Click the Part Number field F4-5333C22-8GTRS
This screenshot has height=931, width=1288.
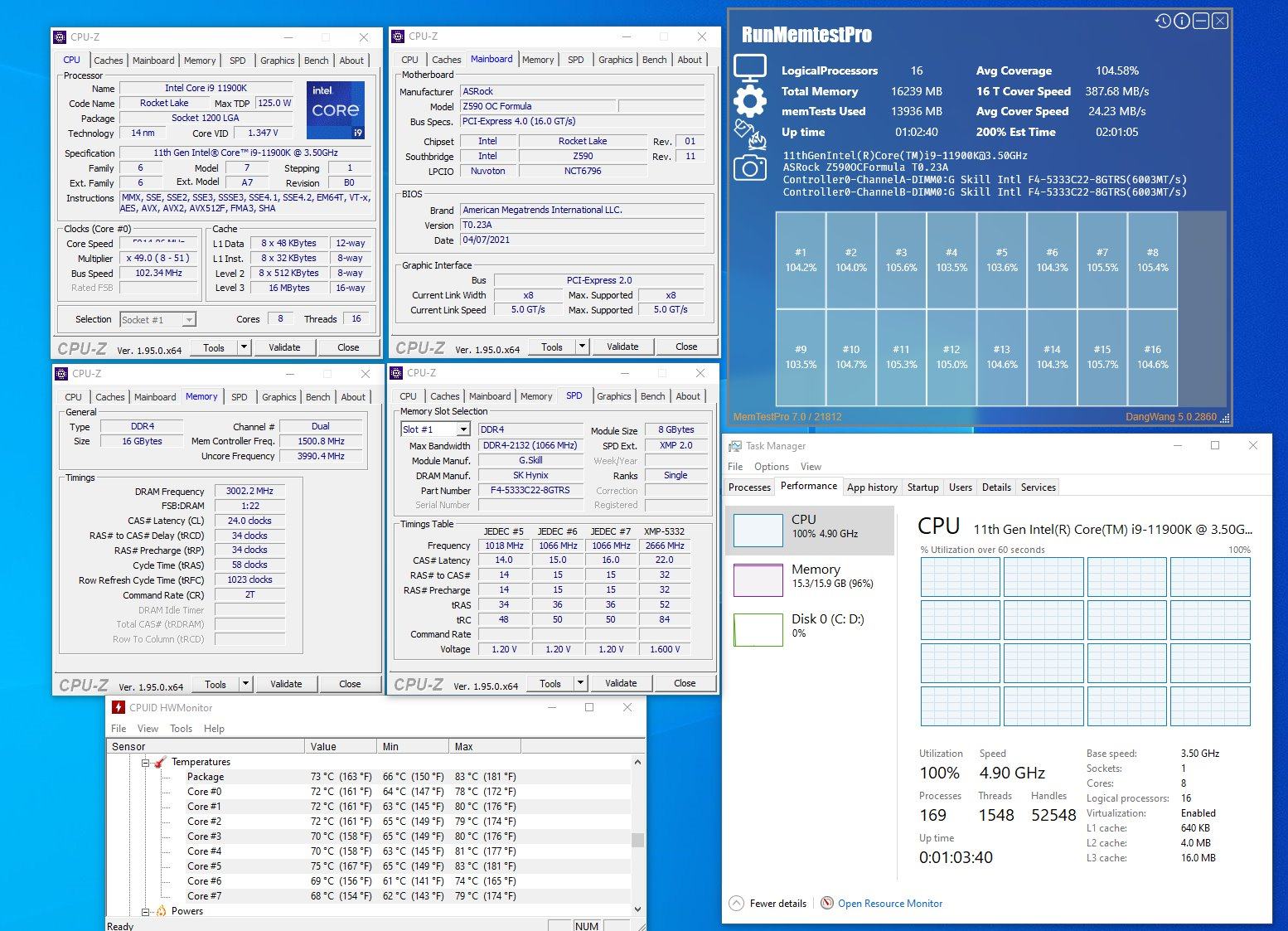pos(530,490)
